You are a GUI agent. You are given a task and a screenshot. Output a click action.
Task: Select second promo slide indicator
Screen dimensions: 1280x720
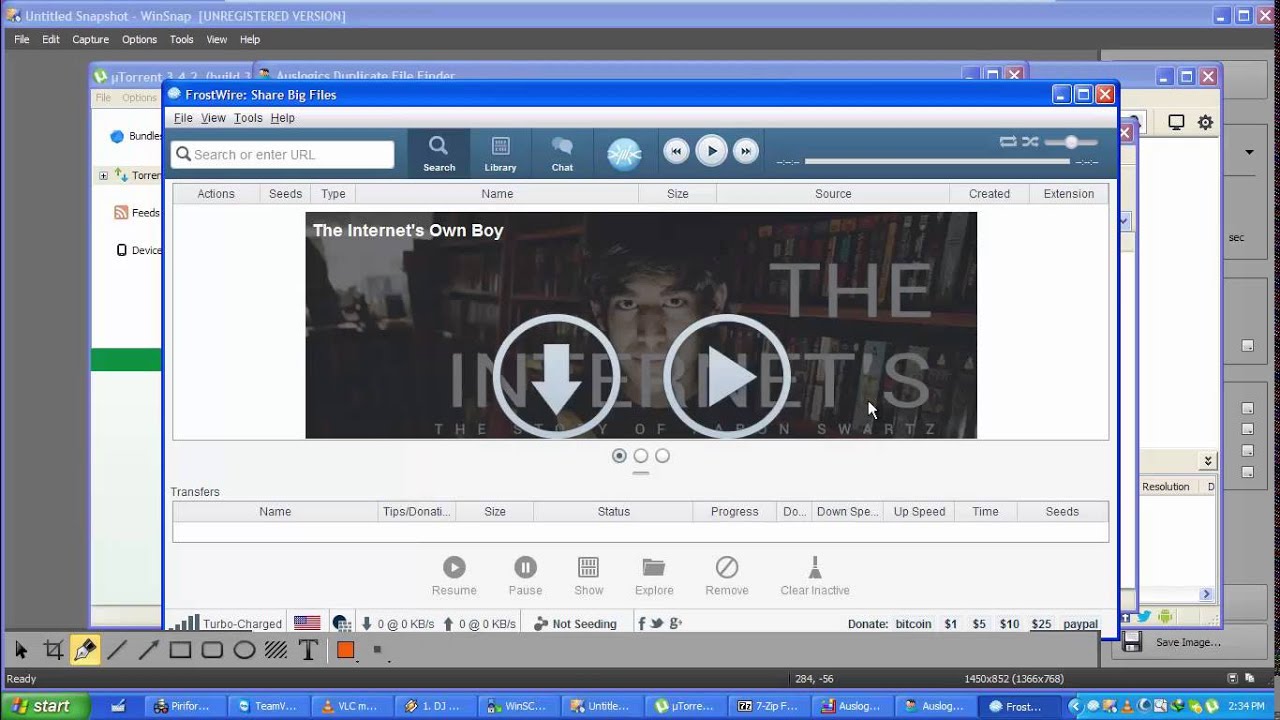pyautogui.click(x=641, y=456)
